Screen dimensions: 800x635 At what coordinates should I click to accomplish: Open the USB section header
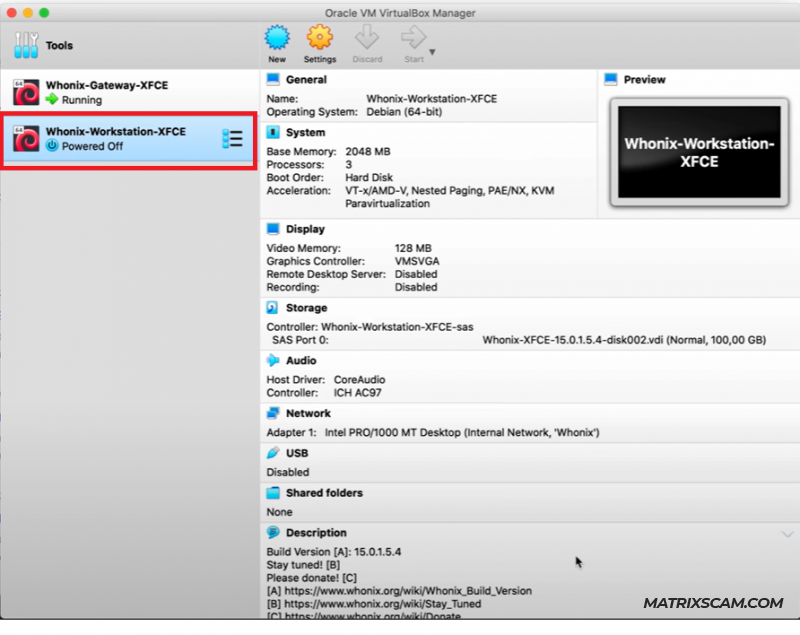point(297,453)
